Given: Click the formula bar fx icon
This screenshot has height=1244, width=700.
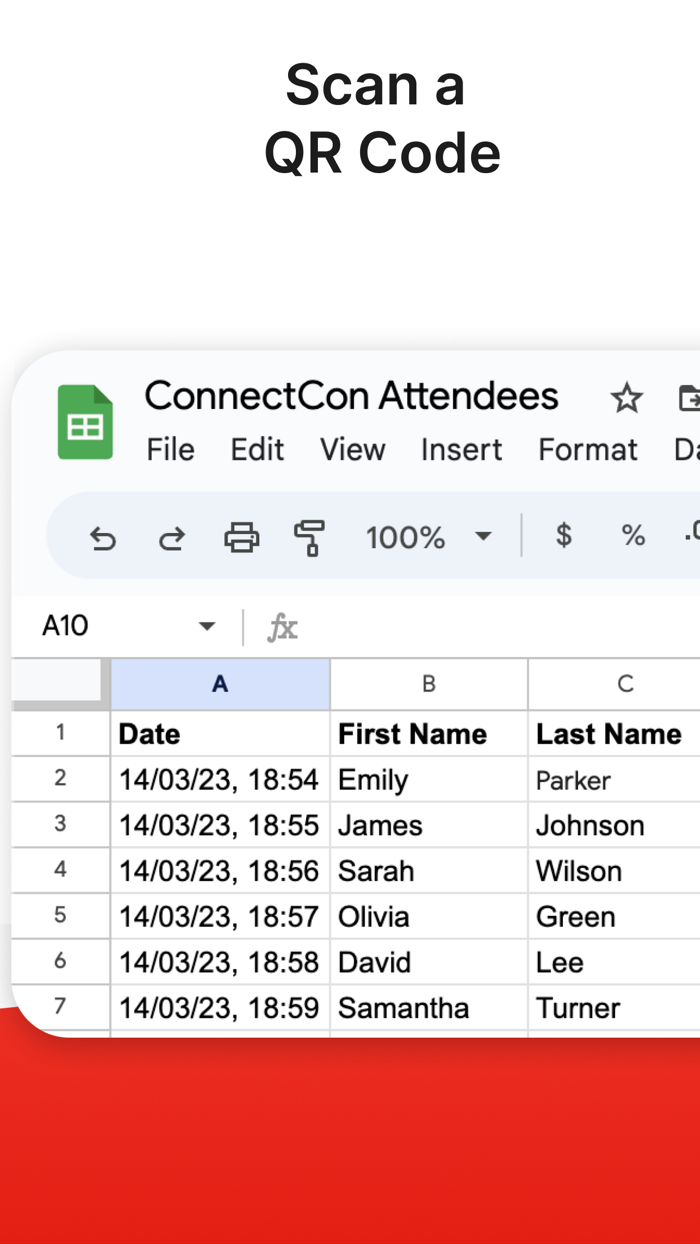Looking at the screenshot, I should point(283,627).
